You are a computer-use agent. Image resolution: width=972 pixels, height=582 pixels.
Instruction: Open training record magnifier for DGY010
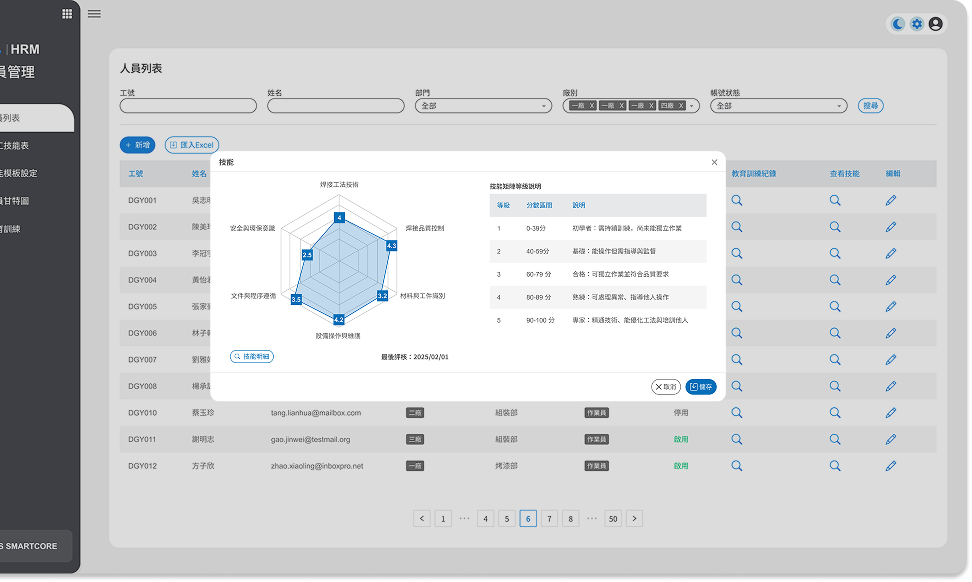pyautogui.click(x=737, y=413)
